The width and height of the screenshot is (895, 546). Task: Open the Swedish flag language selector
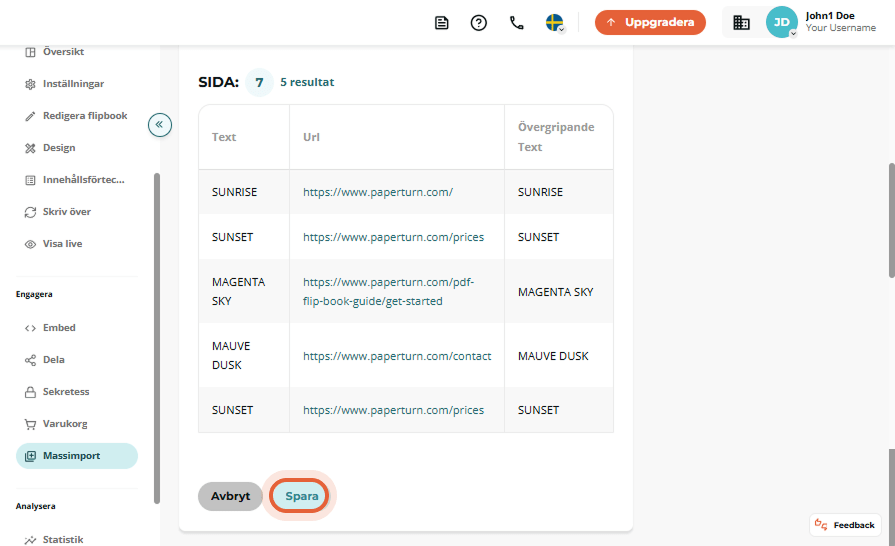pos(555,23)
